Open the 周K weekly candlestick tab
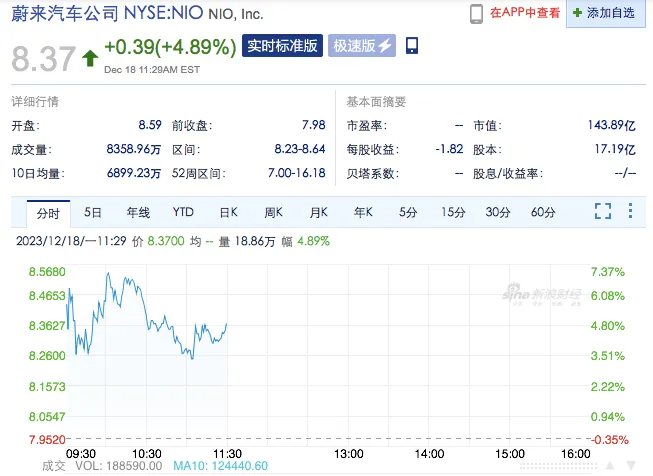 pos(274,212)
